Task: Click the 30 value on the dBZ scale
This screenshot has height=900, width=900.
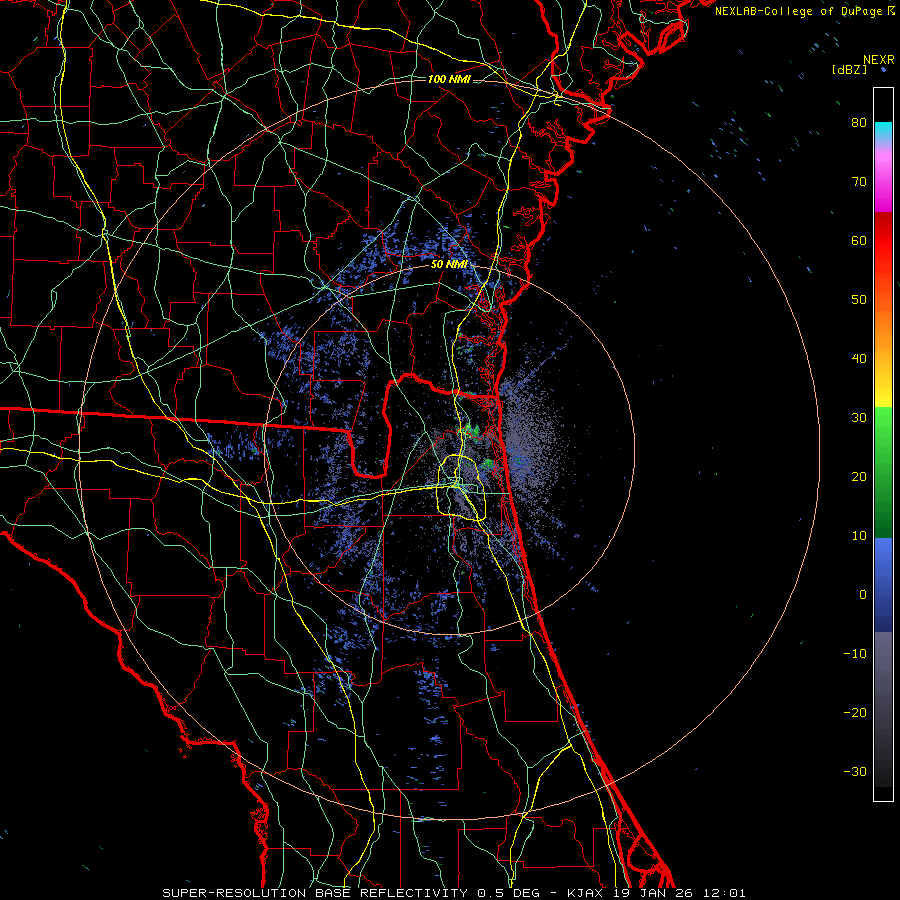Action: (859, 417)
